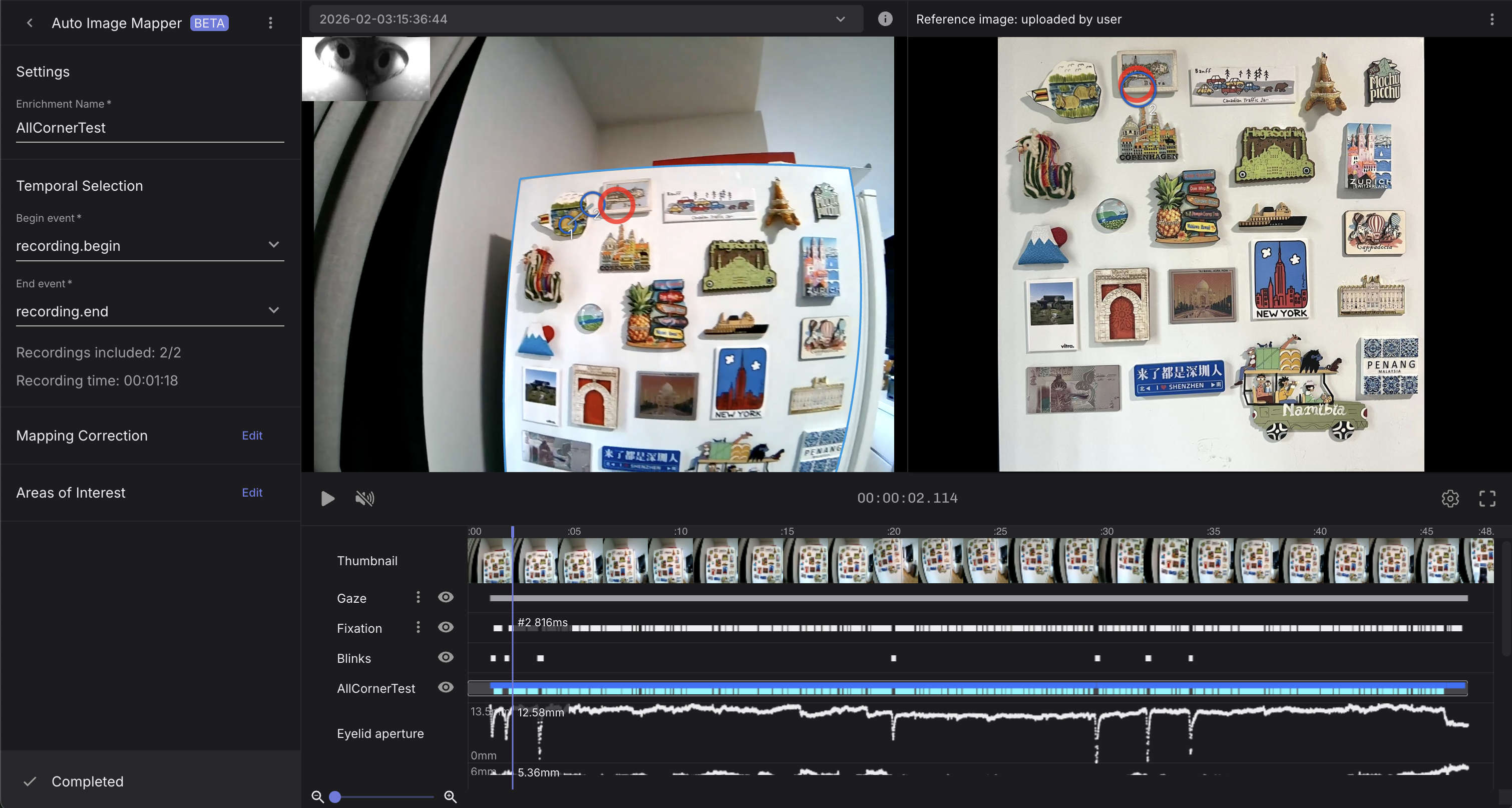1512x808 pixels.
Task: Expand the Begin event dropdown
Action: 273,245
